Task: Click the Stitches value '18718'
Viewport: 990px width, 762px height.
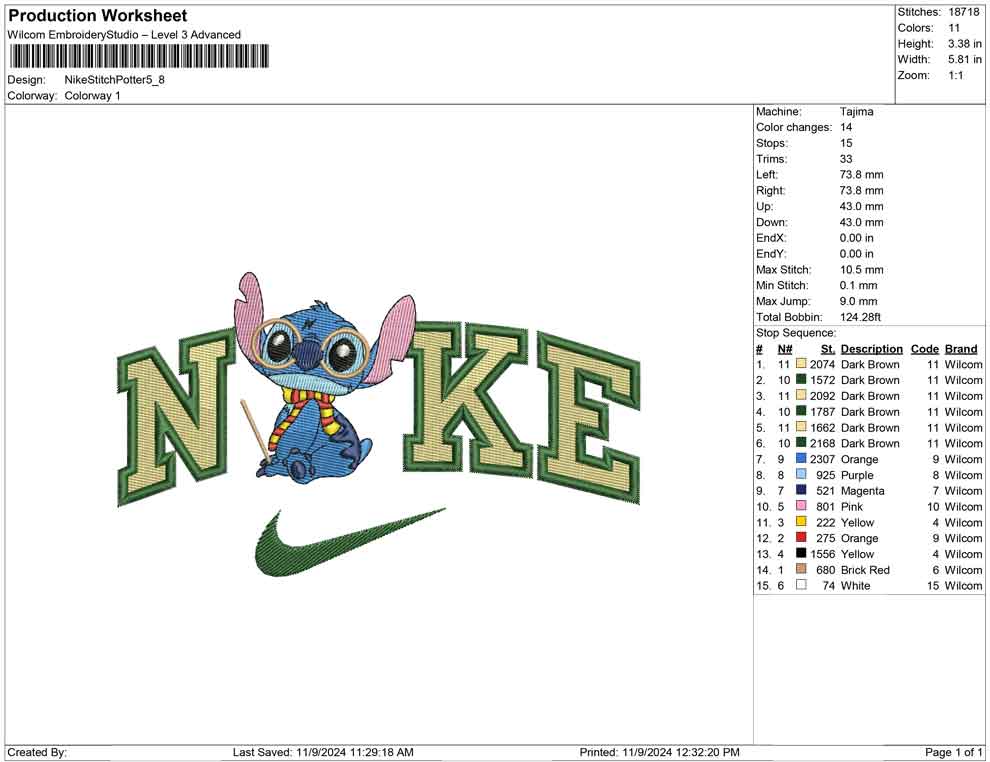Action: pyautogui.click(x=963, y=12)
